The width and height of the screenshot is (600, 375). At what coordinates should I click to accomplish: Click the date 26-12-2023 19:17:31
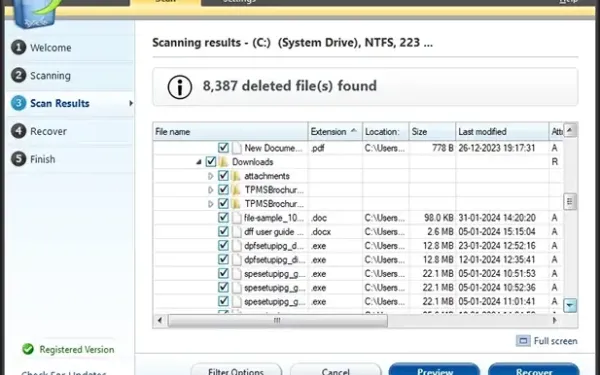coord(497,148)
